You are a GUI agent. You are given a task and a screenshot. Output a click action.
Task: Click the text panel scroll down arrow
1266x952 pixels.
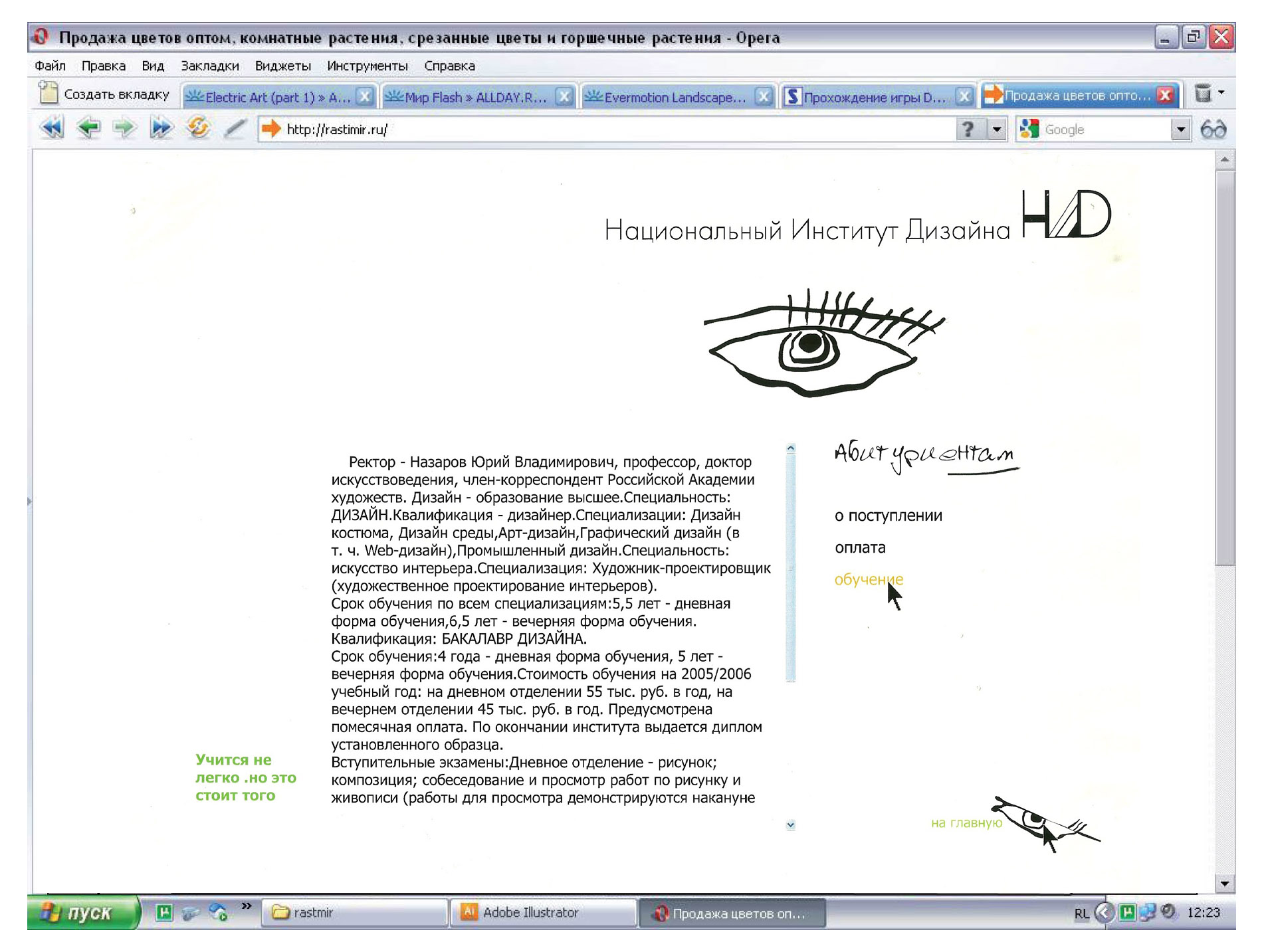click(790, 824)
